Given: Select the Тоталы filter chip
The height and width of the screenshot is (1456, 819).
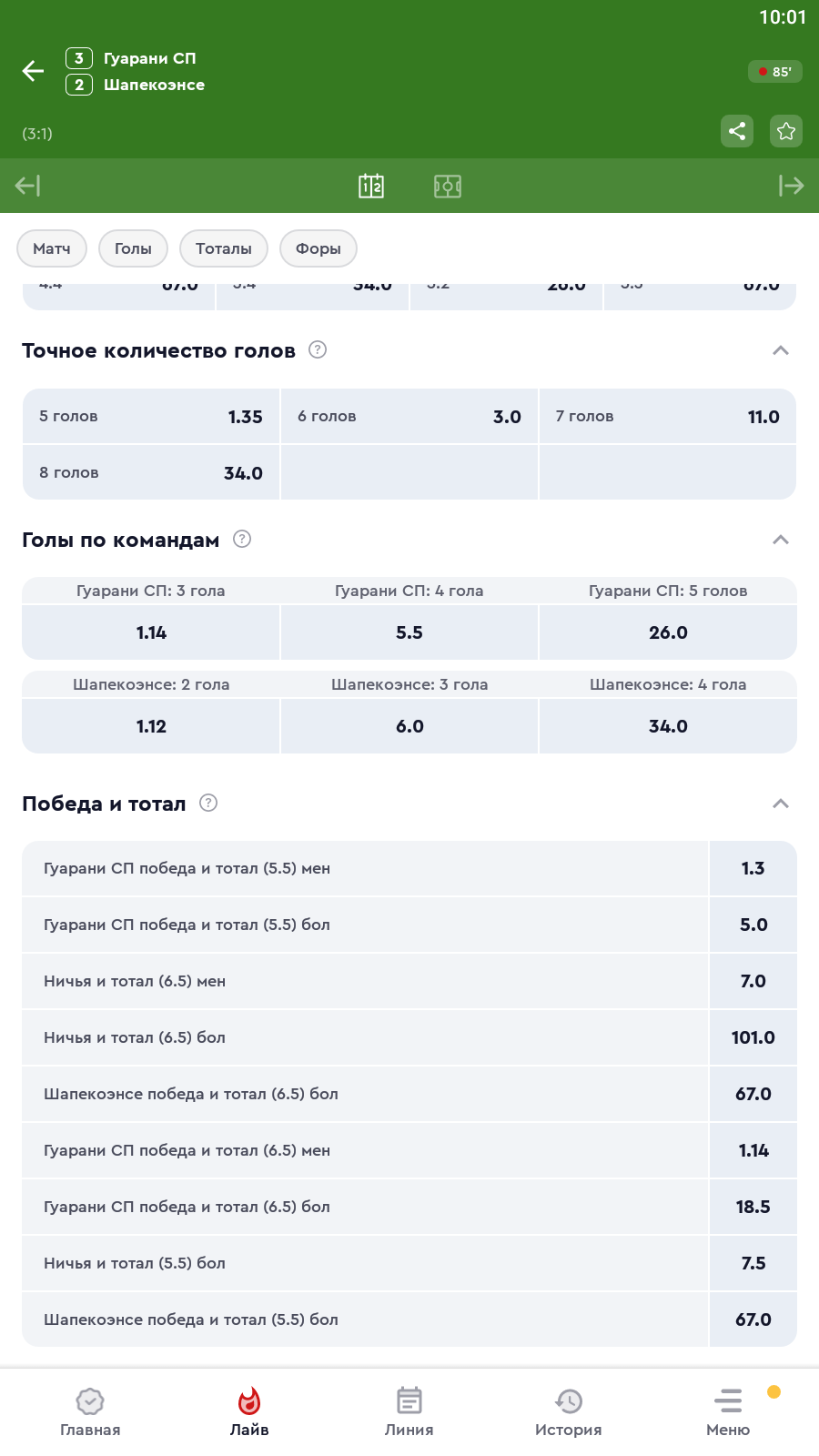Looking at the screenshot, I should (x=224, y=248).
